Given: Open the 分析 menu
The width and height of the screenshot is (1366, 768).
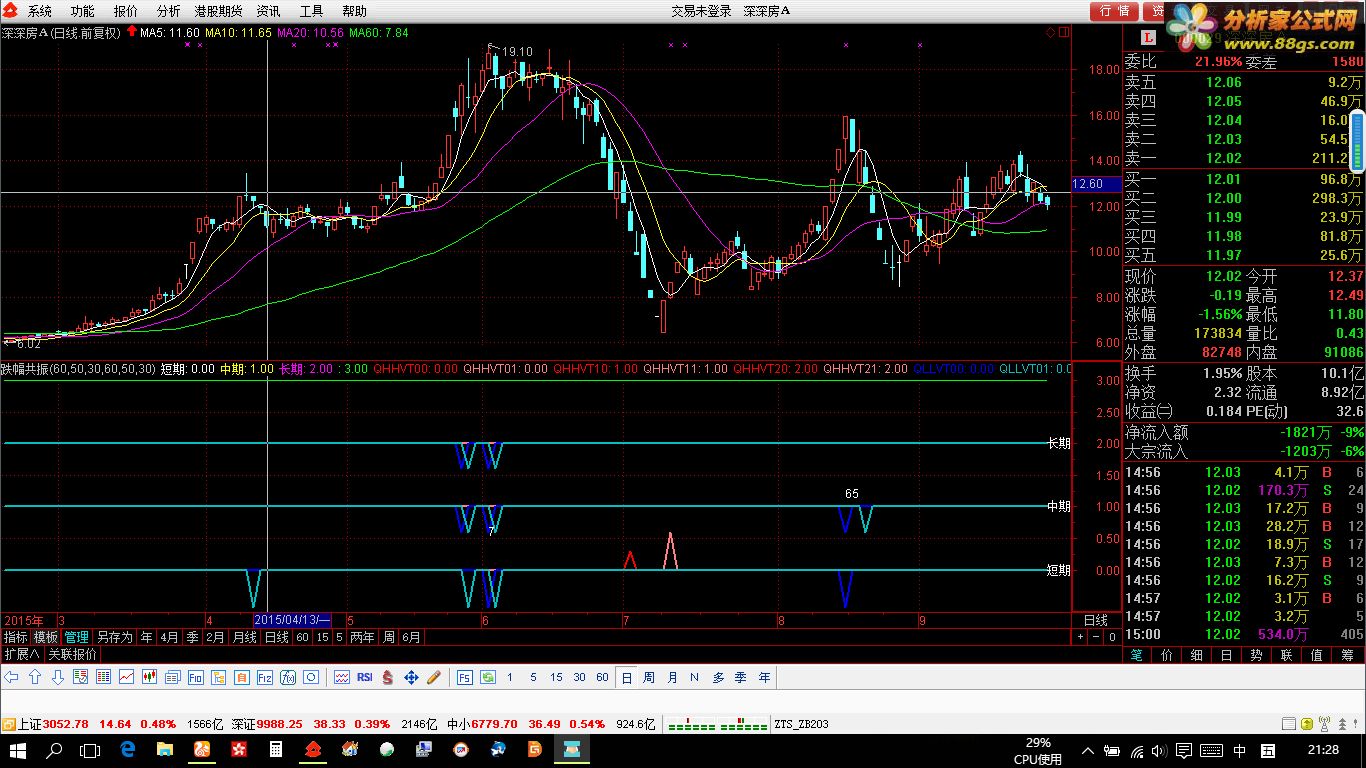Looking at the screenshot, I should (x=169, y=11).
